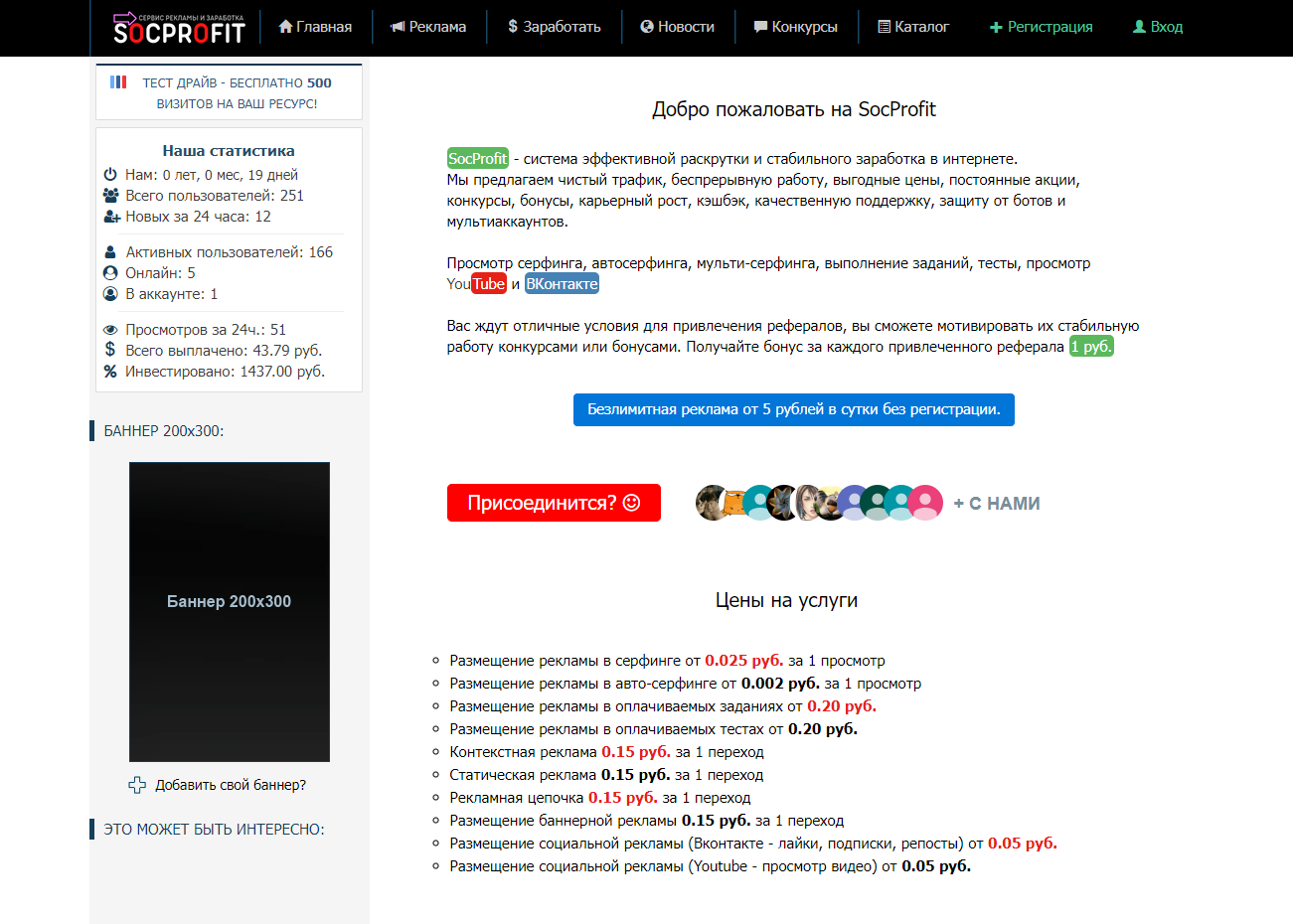Click the red Tube badge

tap(489, 284)
